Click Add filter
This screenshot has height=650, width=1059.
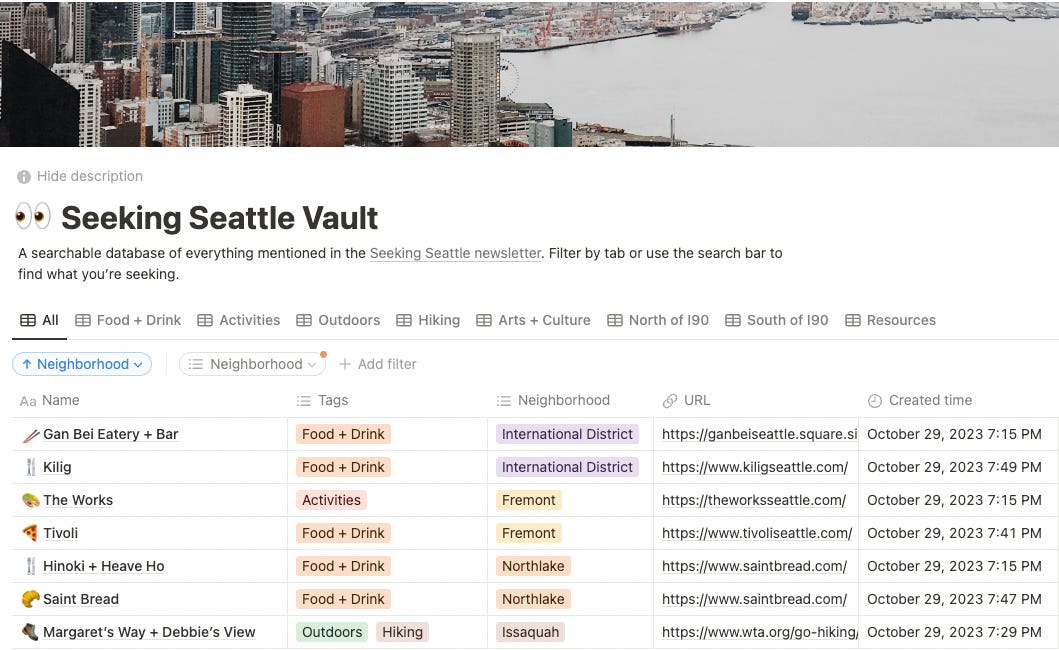tap(377, 364)
